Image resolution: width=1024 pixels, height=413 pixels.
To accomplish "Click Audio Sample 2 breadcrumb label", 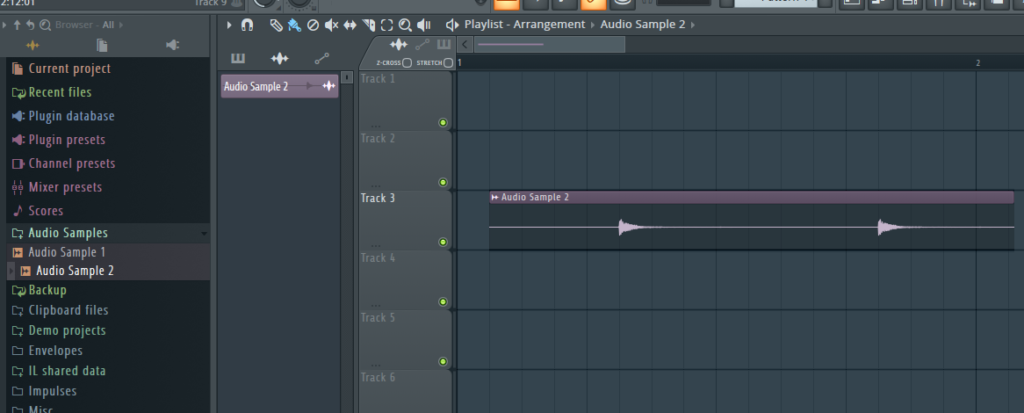I will [643, 25].
